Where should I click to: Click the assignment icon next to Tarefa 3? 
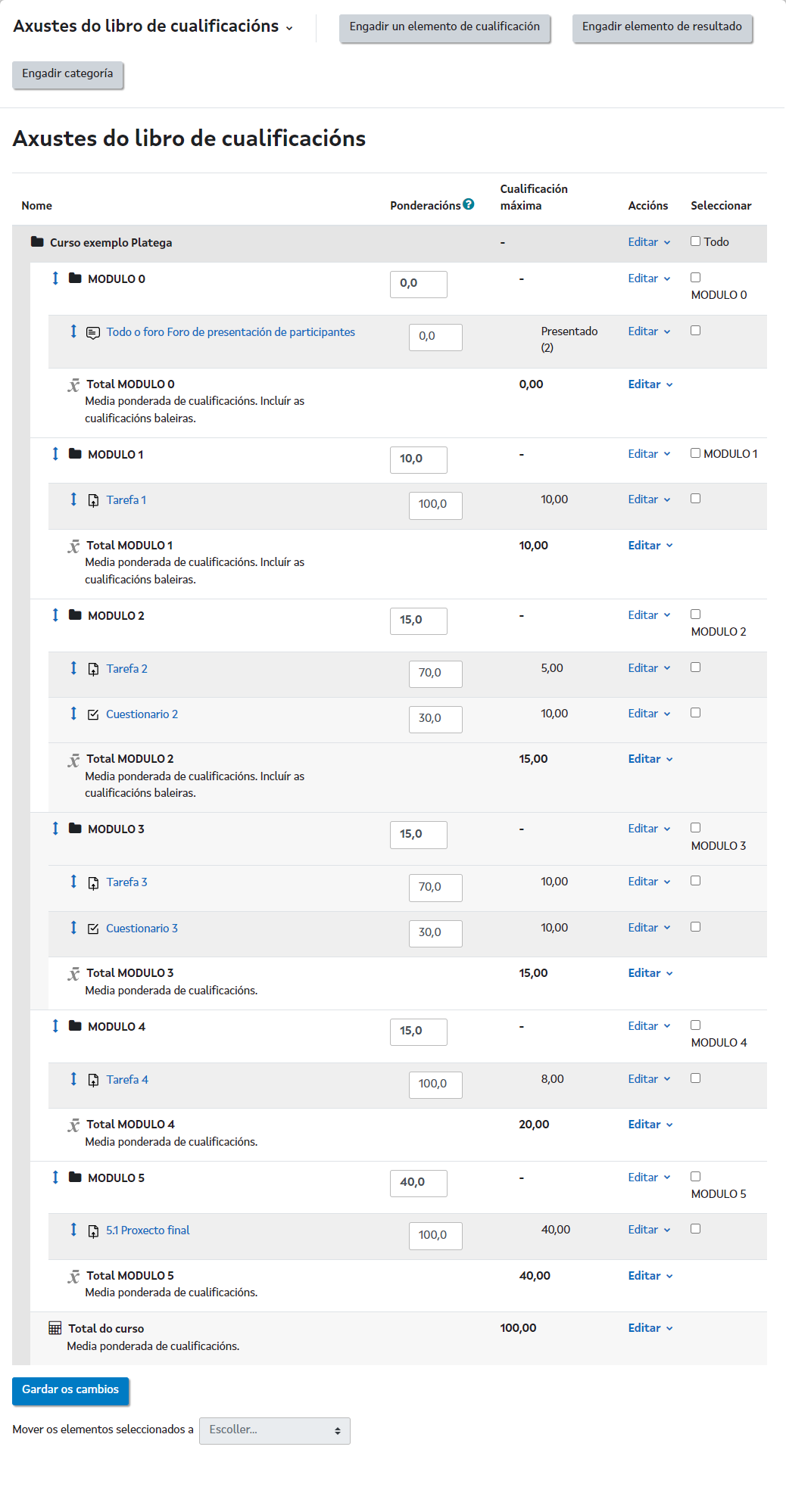pos(93,882)
